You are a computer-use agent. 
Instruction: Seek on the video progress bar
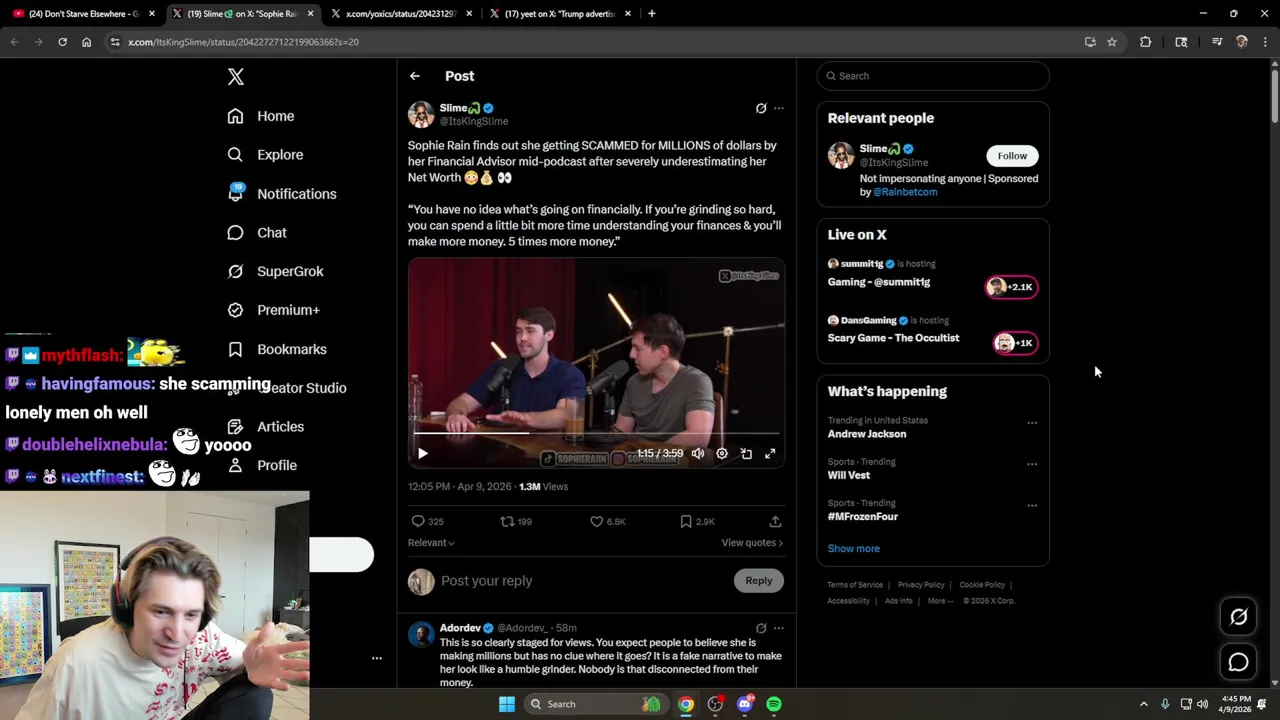click(596, 434)
